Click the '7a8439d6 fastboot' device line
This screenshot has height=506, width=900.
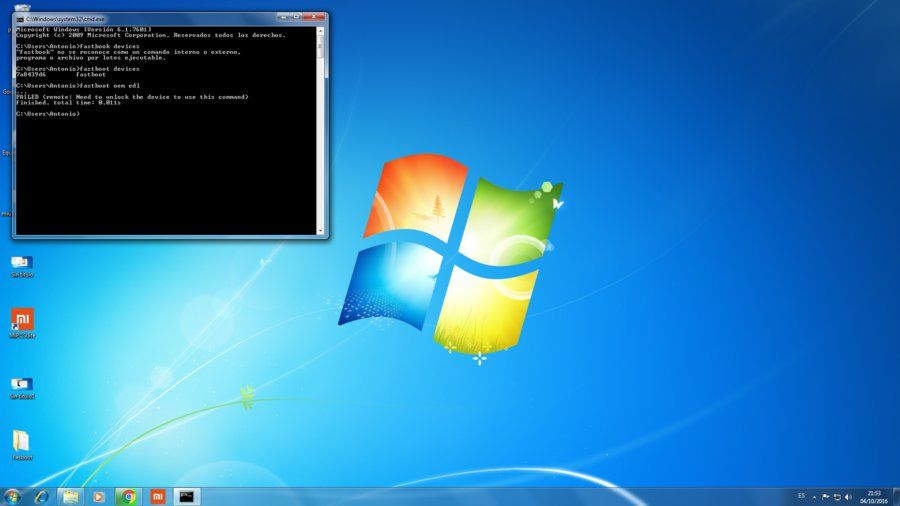(61, 75)
